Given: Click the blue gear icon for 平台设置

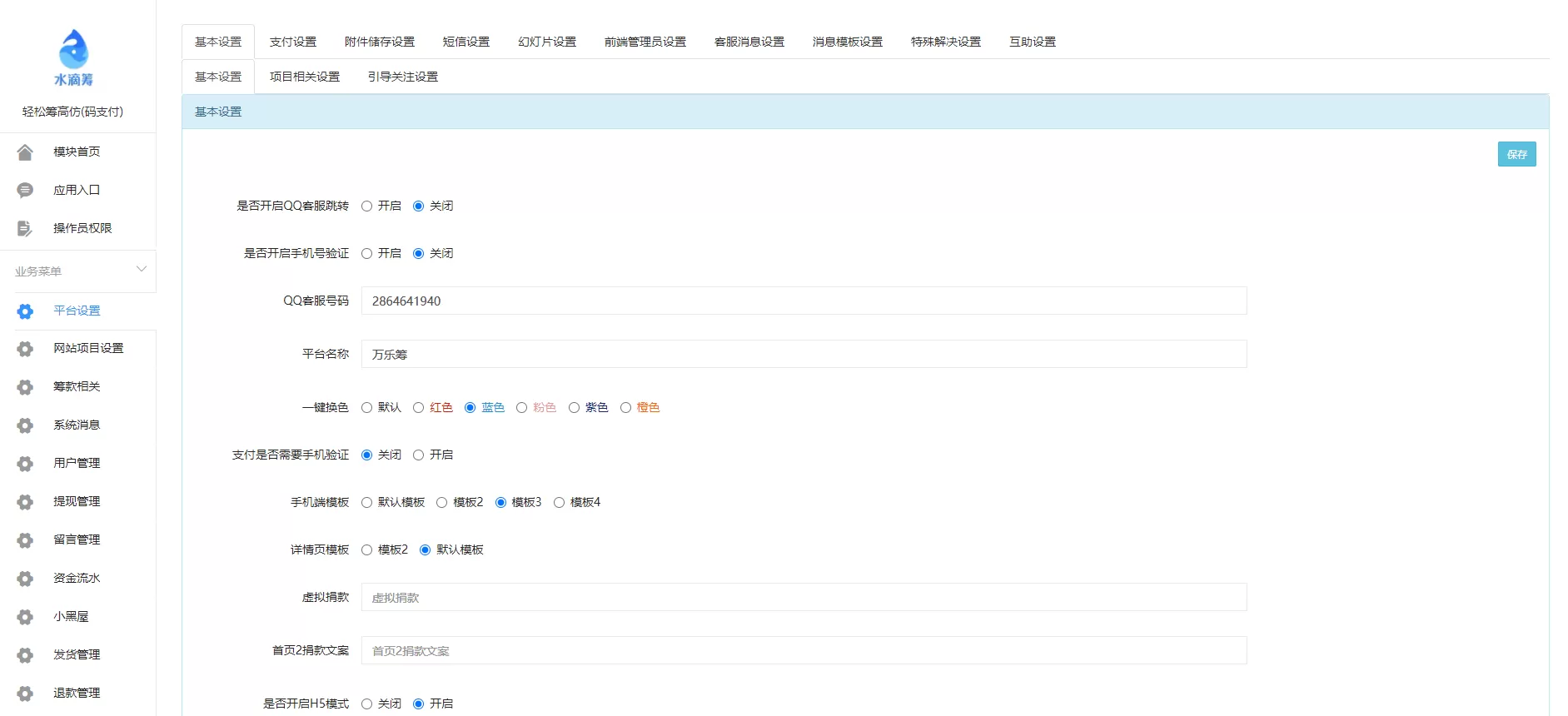Looking at the screenshot, I should [25, 311].
